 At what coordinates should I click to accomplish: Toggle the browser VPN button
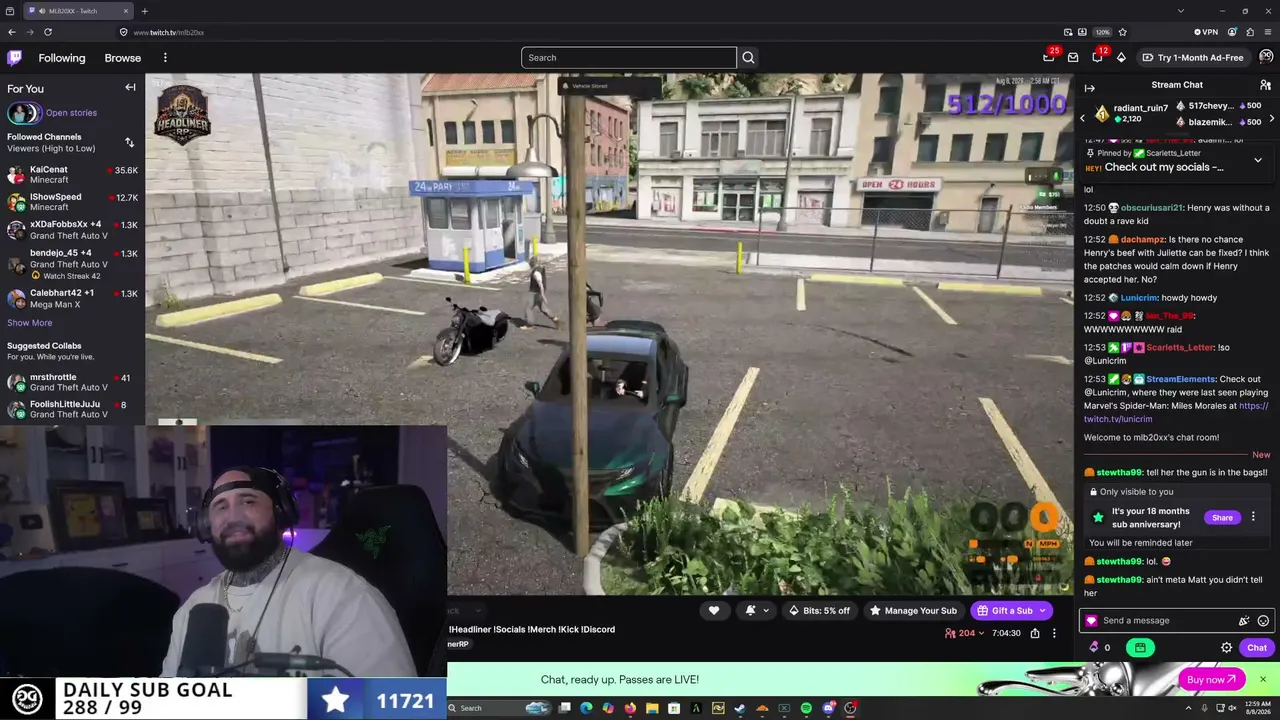(x=1206, y=32)
